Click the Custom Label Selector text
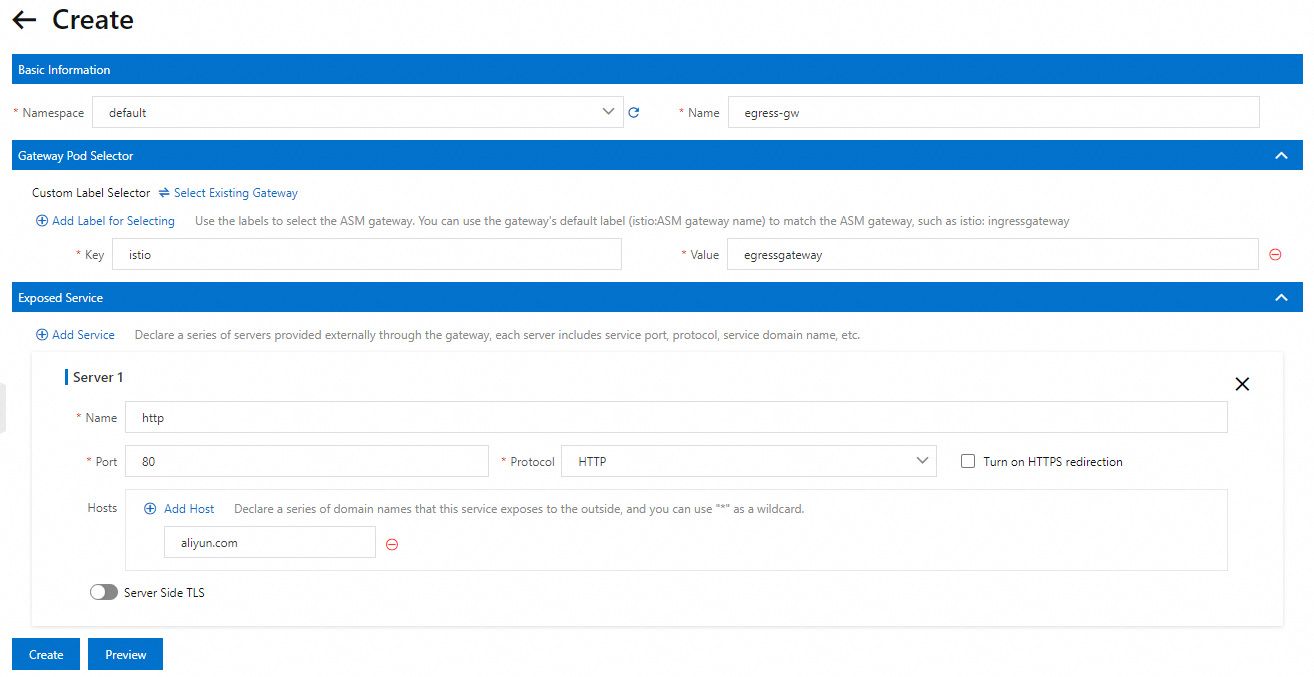Image resolution: width=1314 pixels, height=677 pixels. (x=91, y=193)
